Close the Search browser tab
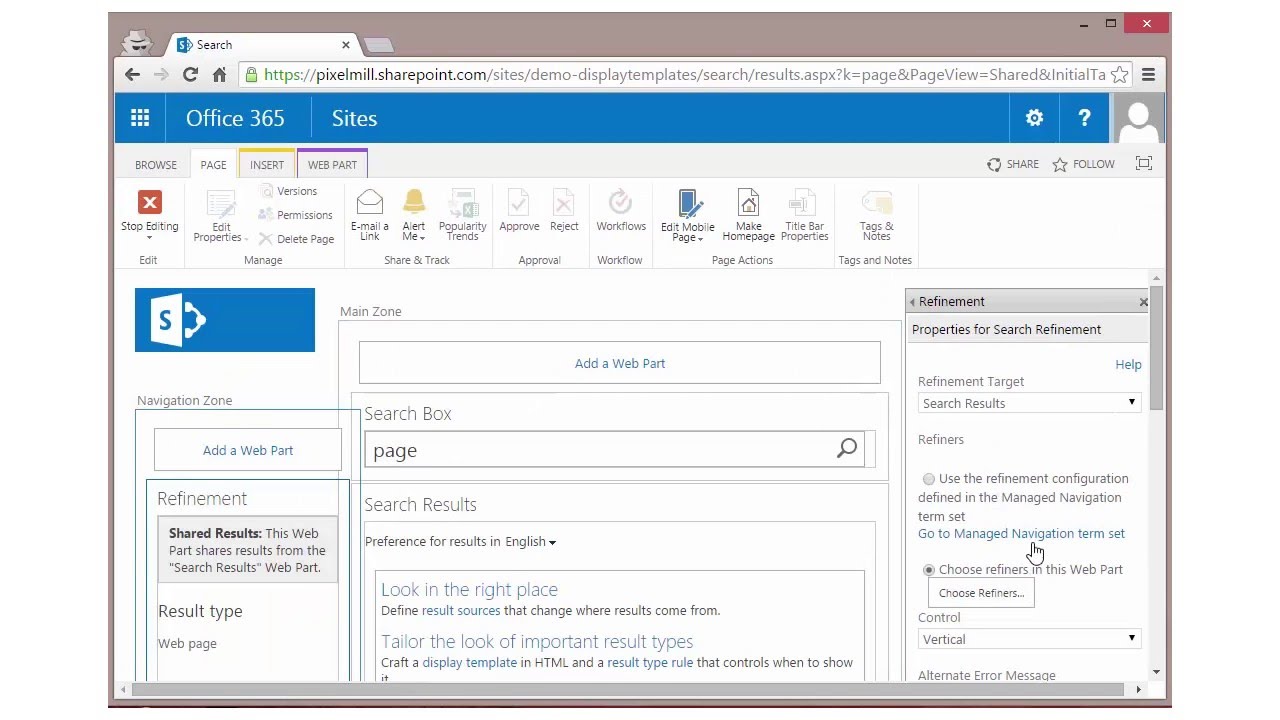 click(x=346, y=45)
